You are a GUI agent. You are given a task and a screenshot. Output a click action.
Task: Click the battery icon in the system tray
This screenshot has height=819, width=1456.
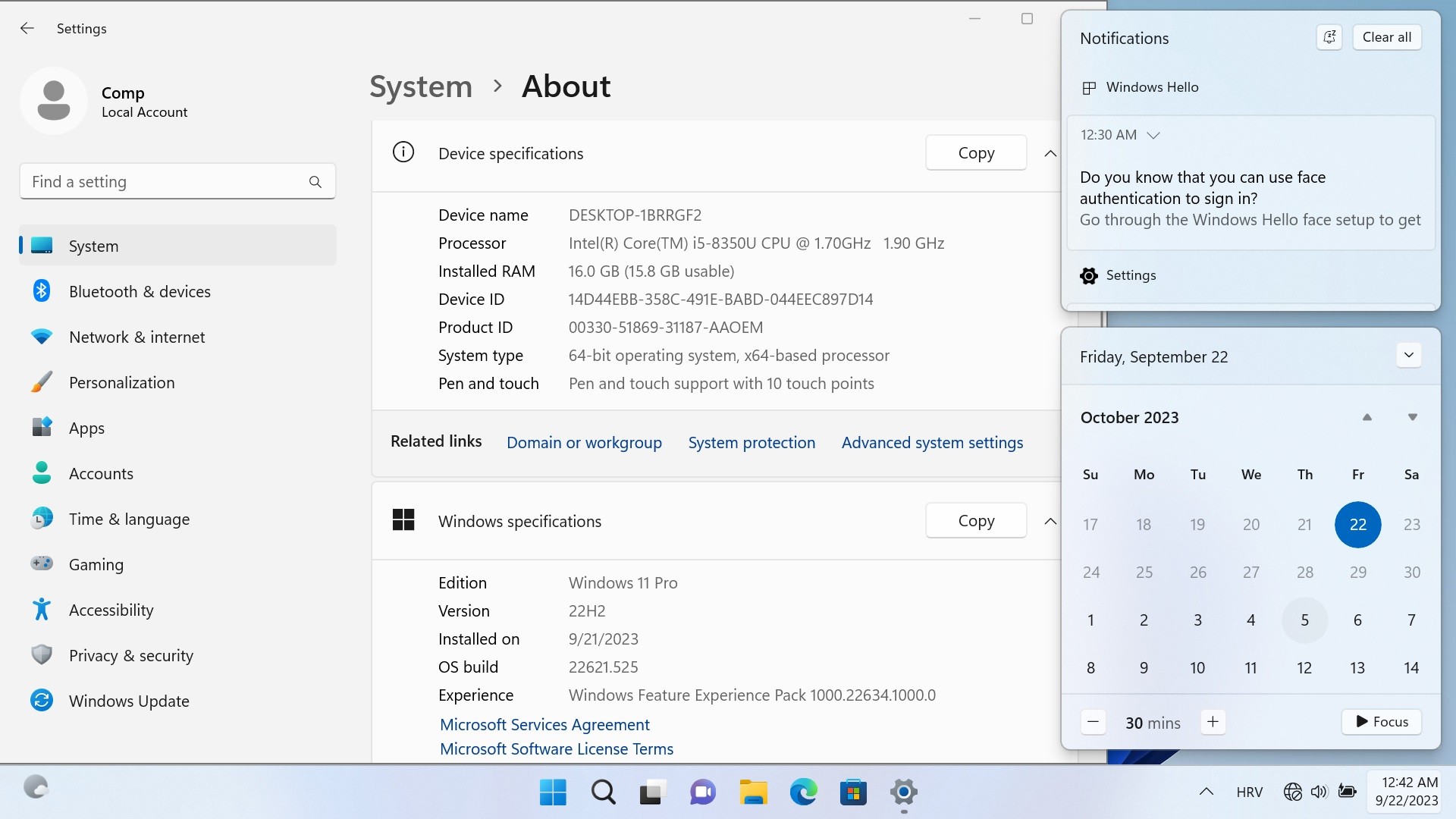coord(1347,792)
